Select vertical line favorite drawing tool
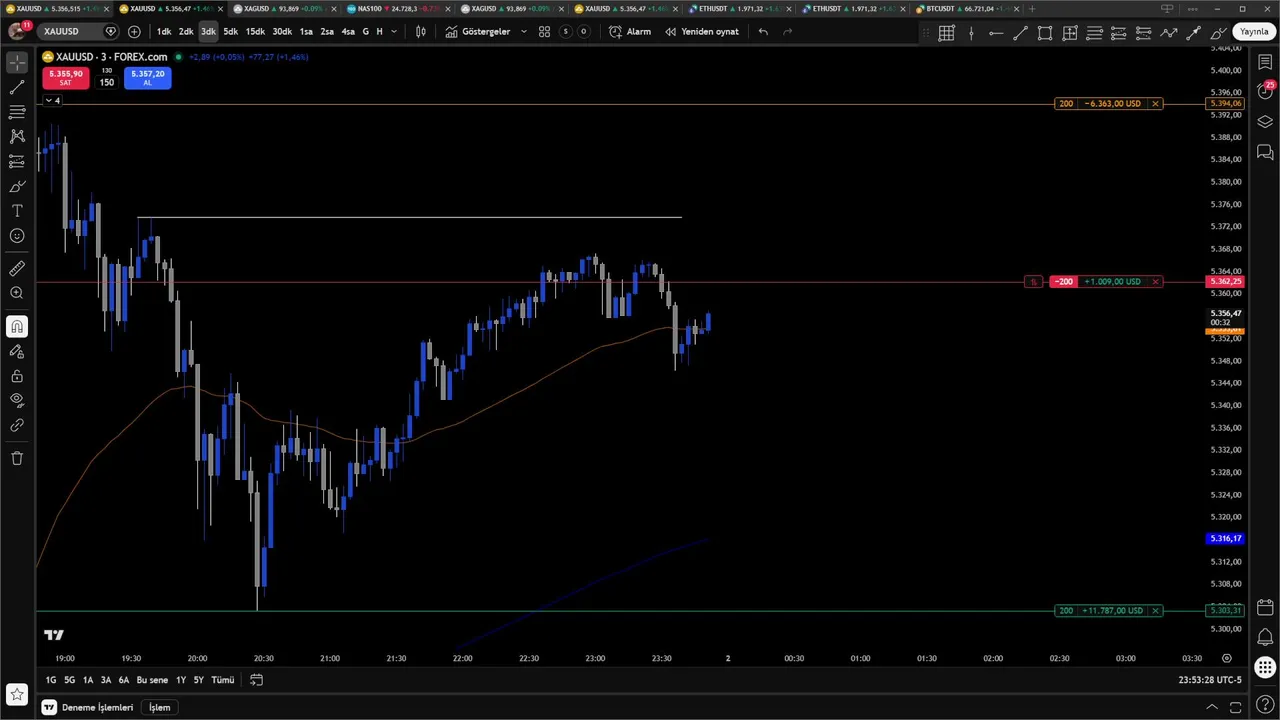The width and height of the screenshot is (1280, 720). (971, 33)
